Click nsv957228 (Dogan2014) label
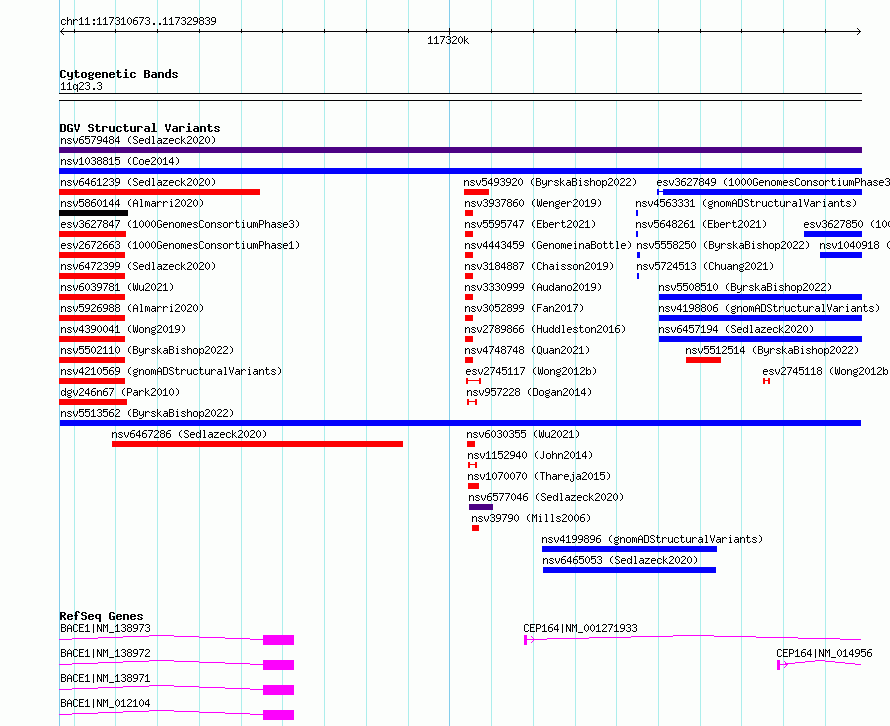Image resolution: width=890 pixels, height=726 pixels. pos(529,392)
